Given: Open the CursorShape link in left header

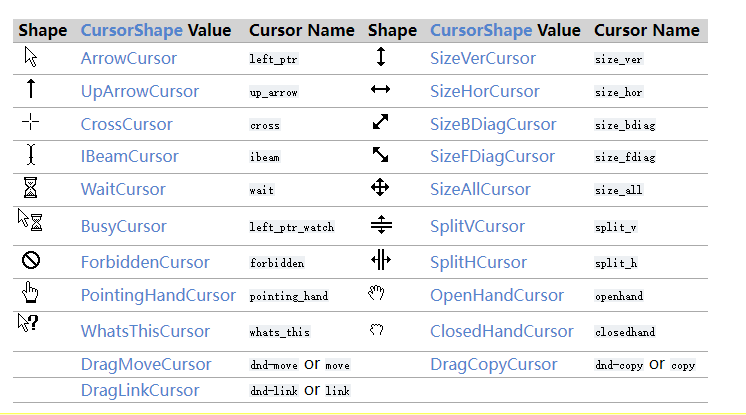Looking at the screenshot, I should [125, 30].
